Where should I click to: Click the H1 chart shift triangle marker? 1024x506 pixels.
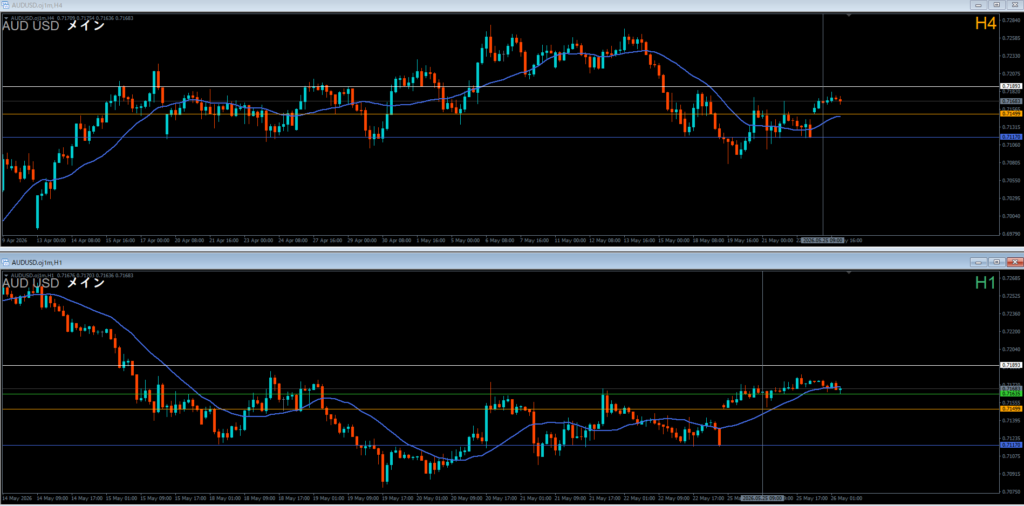[848, 272]
